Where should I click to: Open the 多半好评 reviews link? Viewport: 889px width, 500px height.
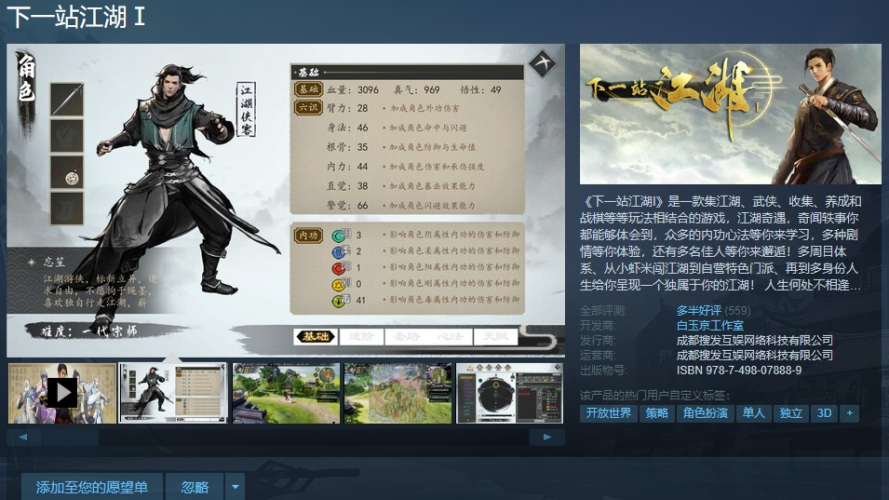(699, 311)
